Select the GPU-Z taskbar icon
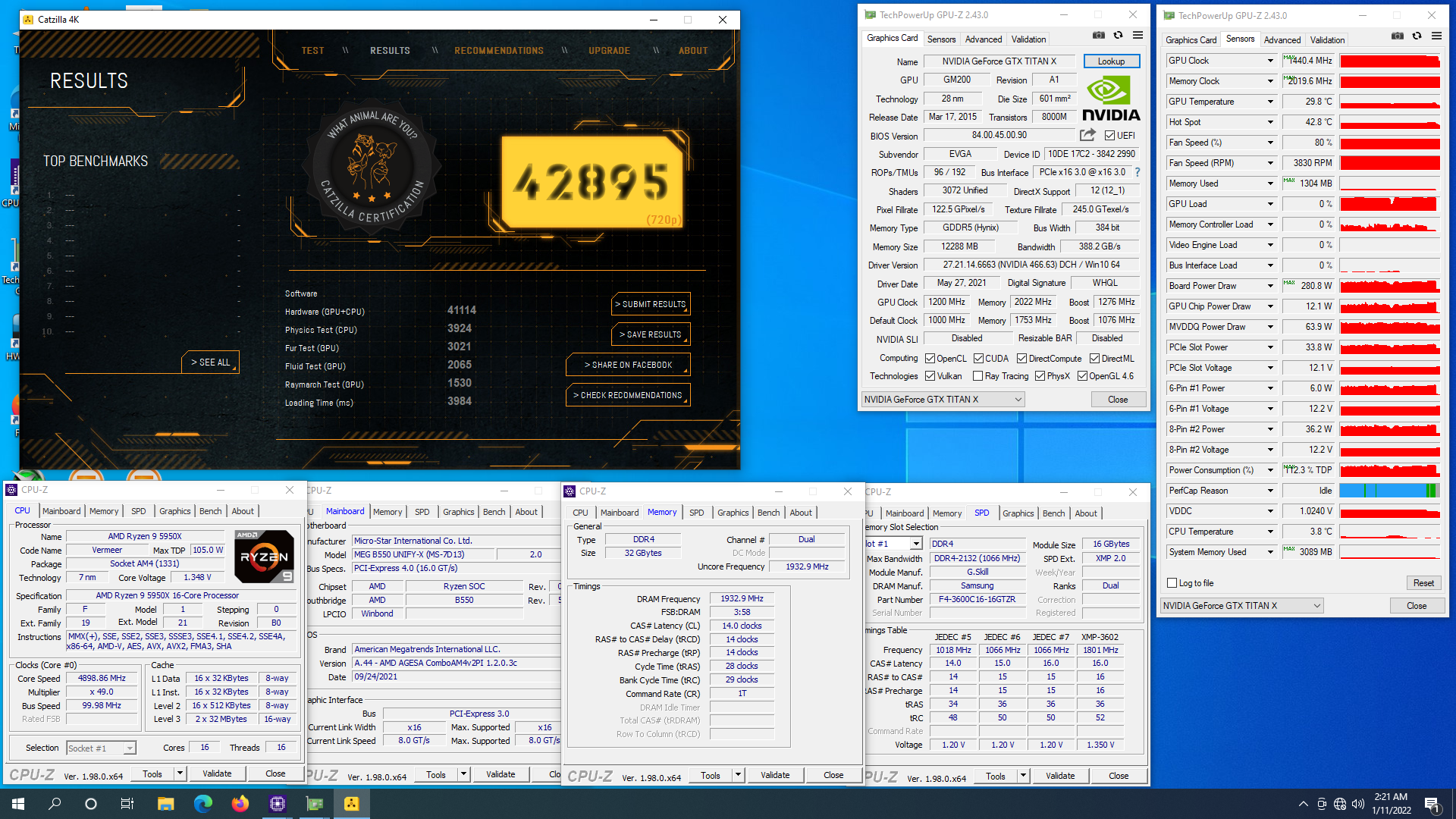Image resolution: width=1456 pixels, height=819 pixels. click(x=314, y=804)
